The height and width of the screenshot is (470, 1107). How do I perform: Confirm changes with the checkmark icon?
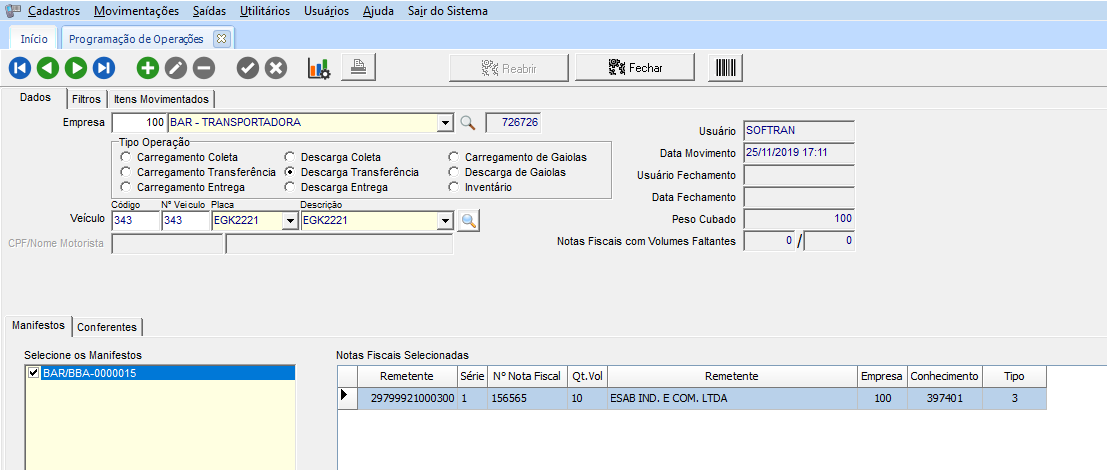pyautogui.click(x=247, y=68)
